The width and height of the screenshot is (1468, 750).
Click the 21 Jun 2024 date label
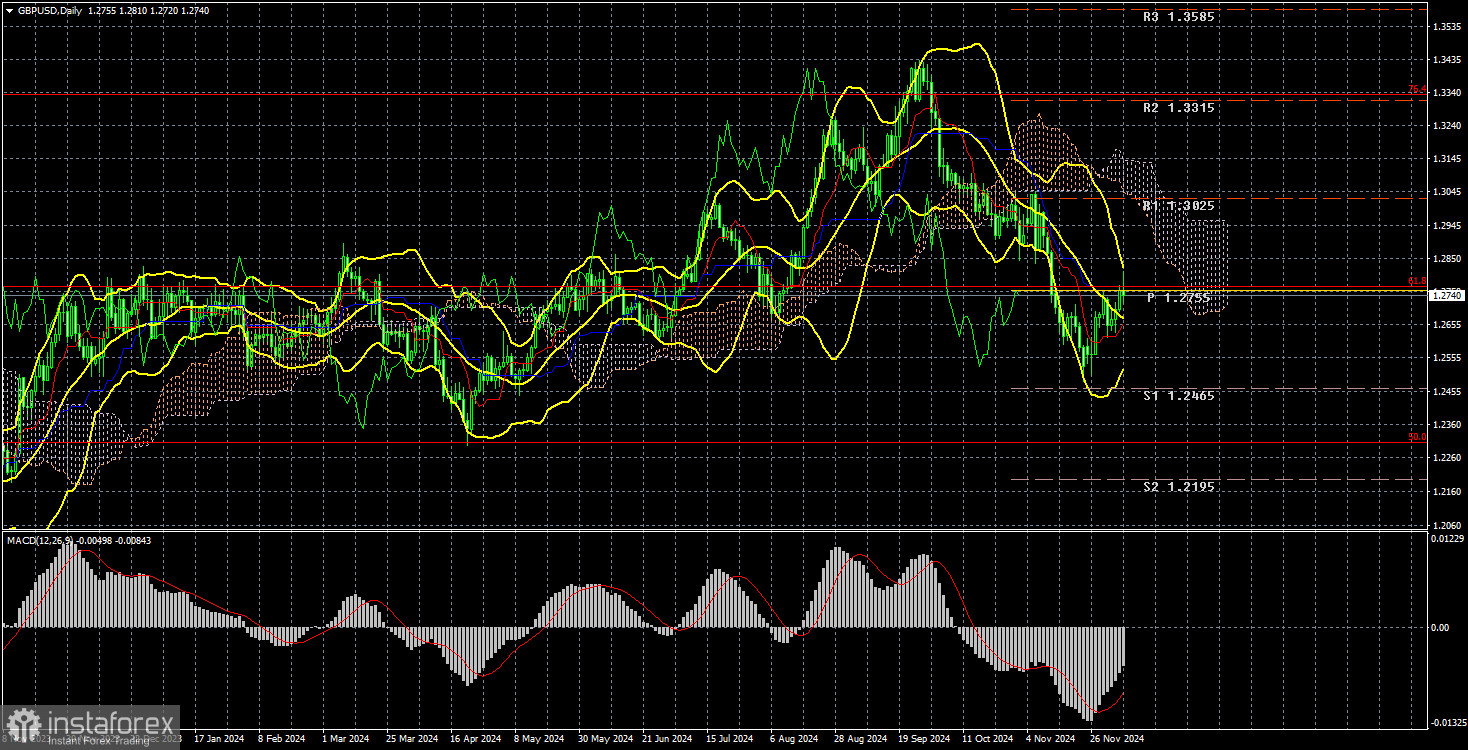pos(667,739)
